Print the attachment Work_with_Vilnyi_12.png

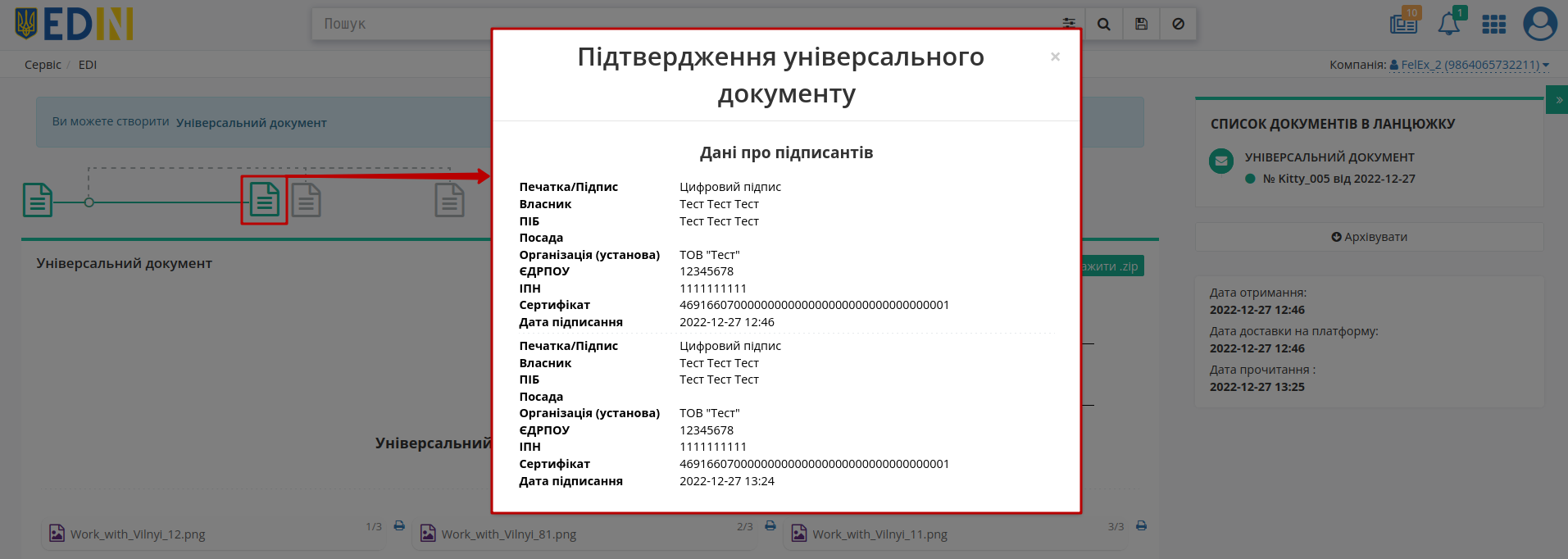(x=399, y=525)
